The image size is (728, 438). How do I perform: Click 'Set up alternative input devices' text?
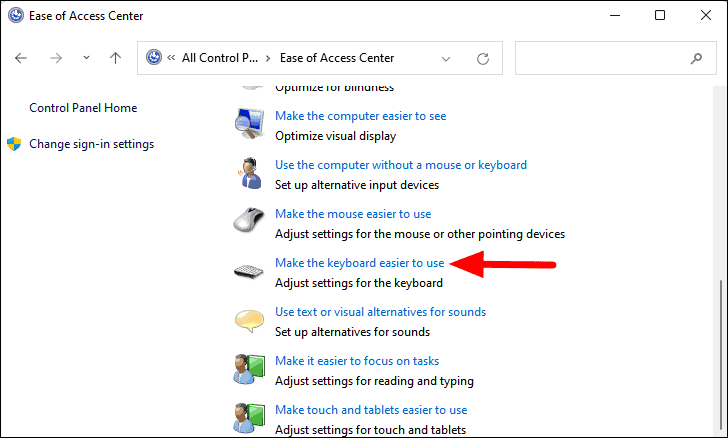(x=357, y=185)
